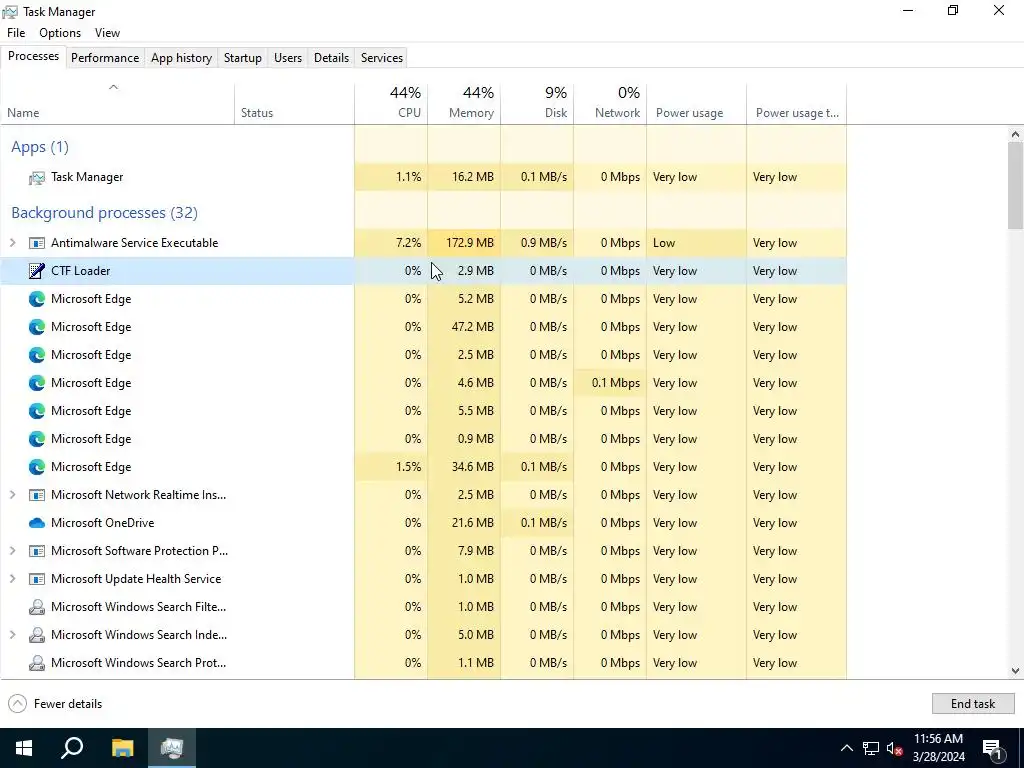Viewport: 1024px width, 768px height.
Task: Expand Antimalware Service Executable process group
Action: point(12,243)
